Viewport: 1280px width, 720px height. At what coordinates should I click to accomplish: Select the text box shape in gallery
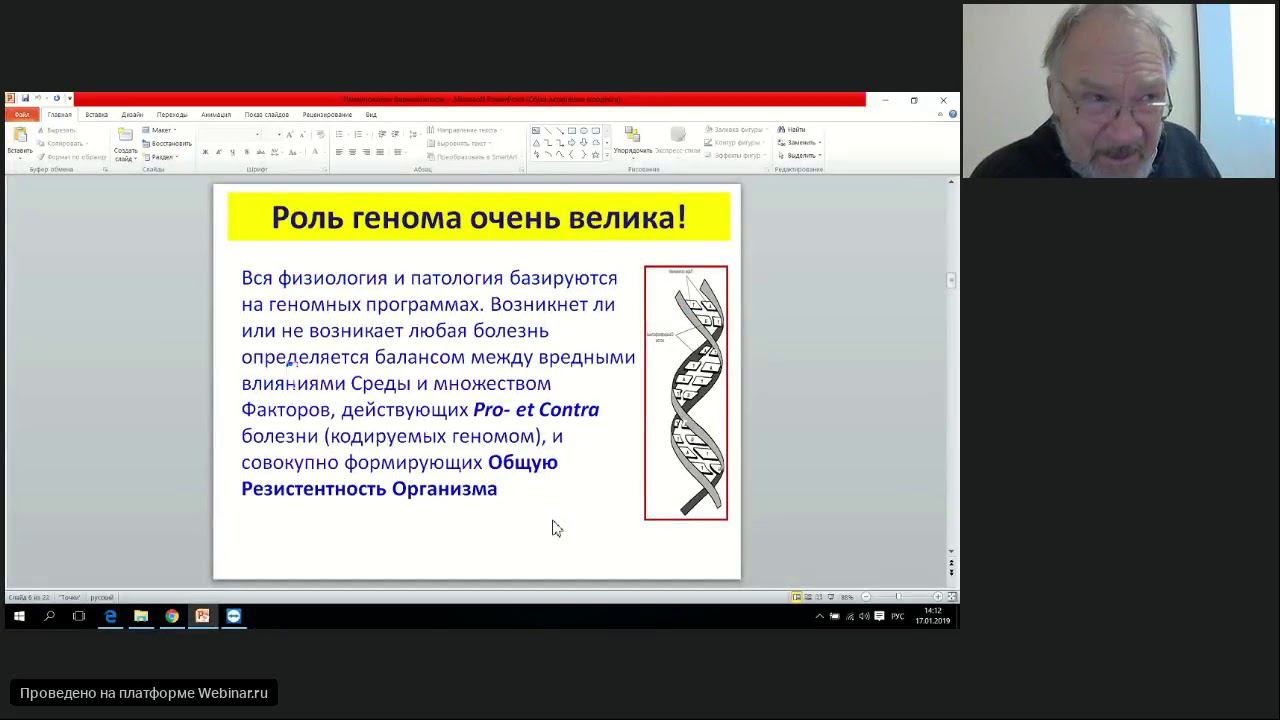point(536,131)
